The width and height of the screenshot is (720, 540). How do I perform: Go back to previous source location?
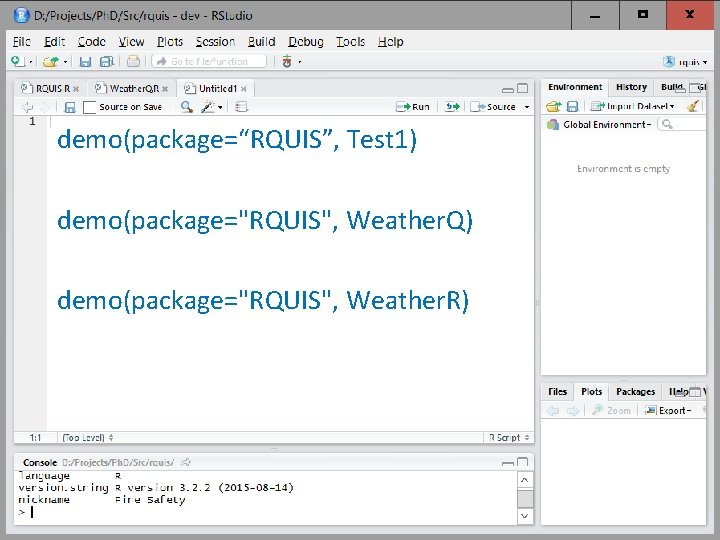coord(27,107)
